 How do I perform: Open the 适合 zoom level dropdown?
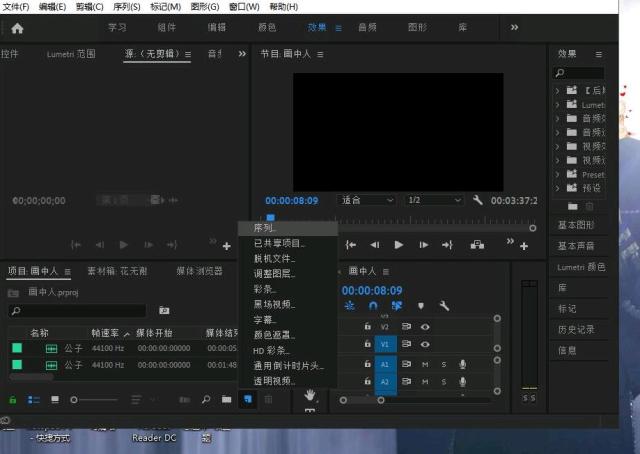click(x=366, y=200)
